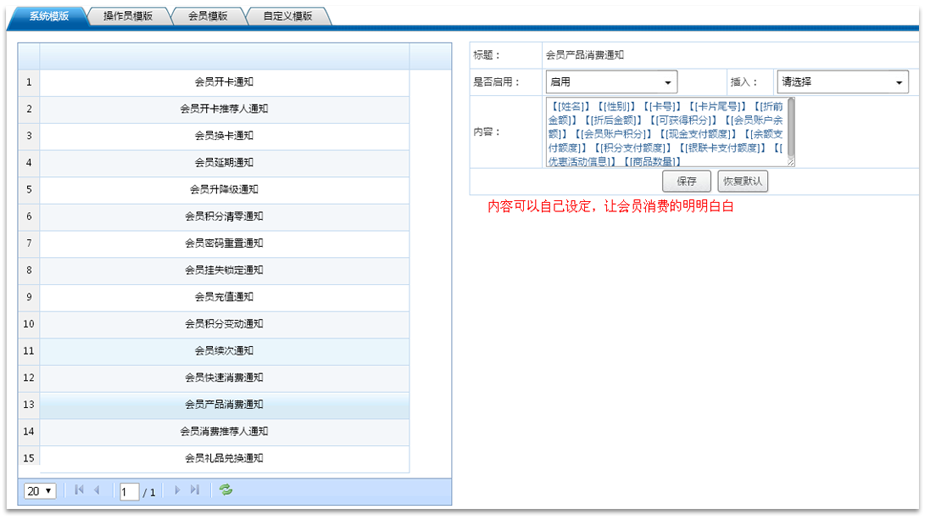Open the page size dropdown showing 20
Screen dimensions: 926x519
point(40,491)
